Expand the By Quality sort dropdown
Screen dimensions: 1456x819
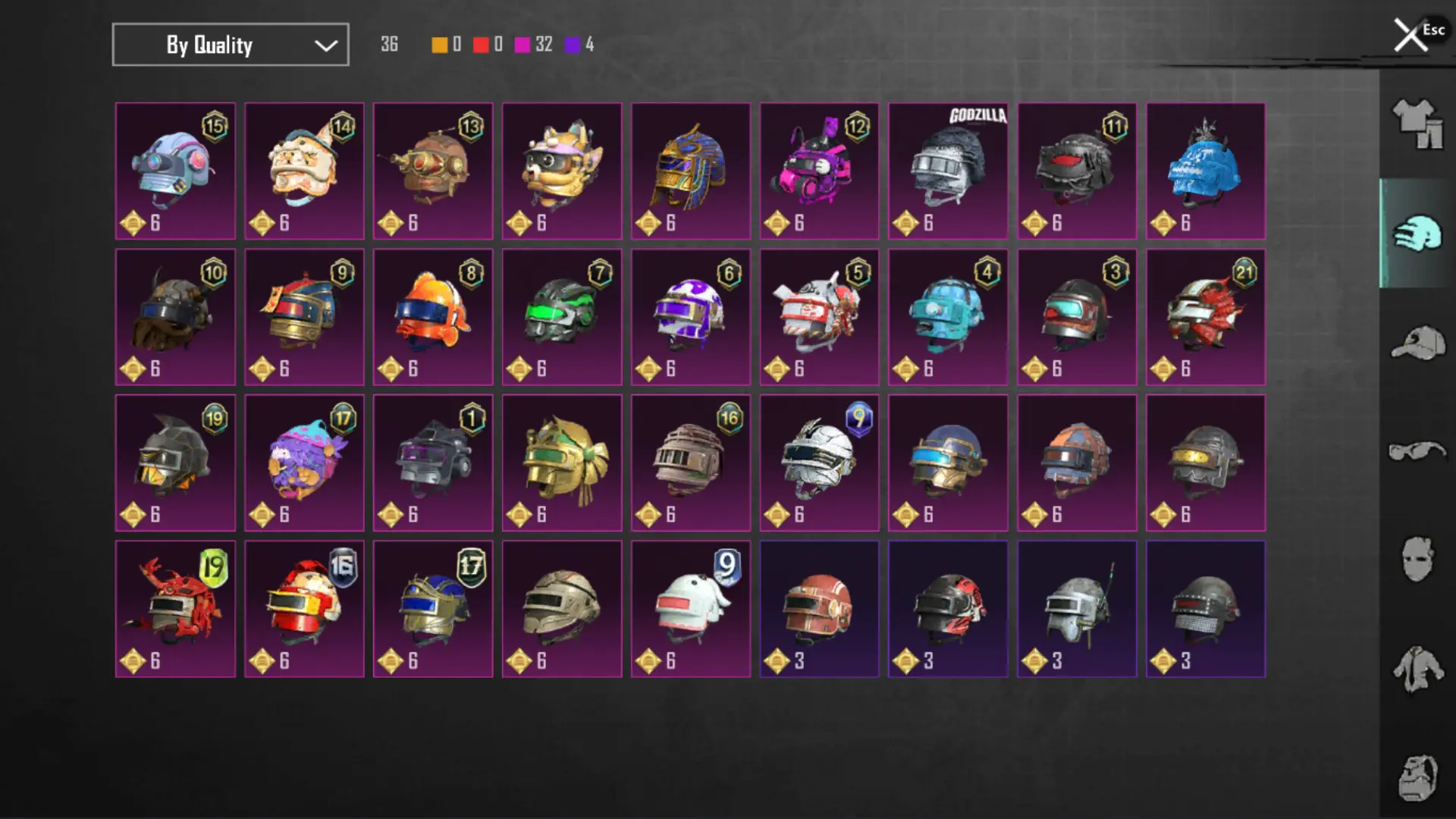point(231,45)
